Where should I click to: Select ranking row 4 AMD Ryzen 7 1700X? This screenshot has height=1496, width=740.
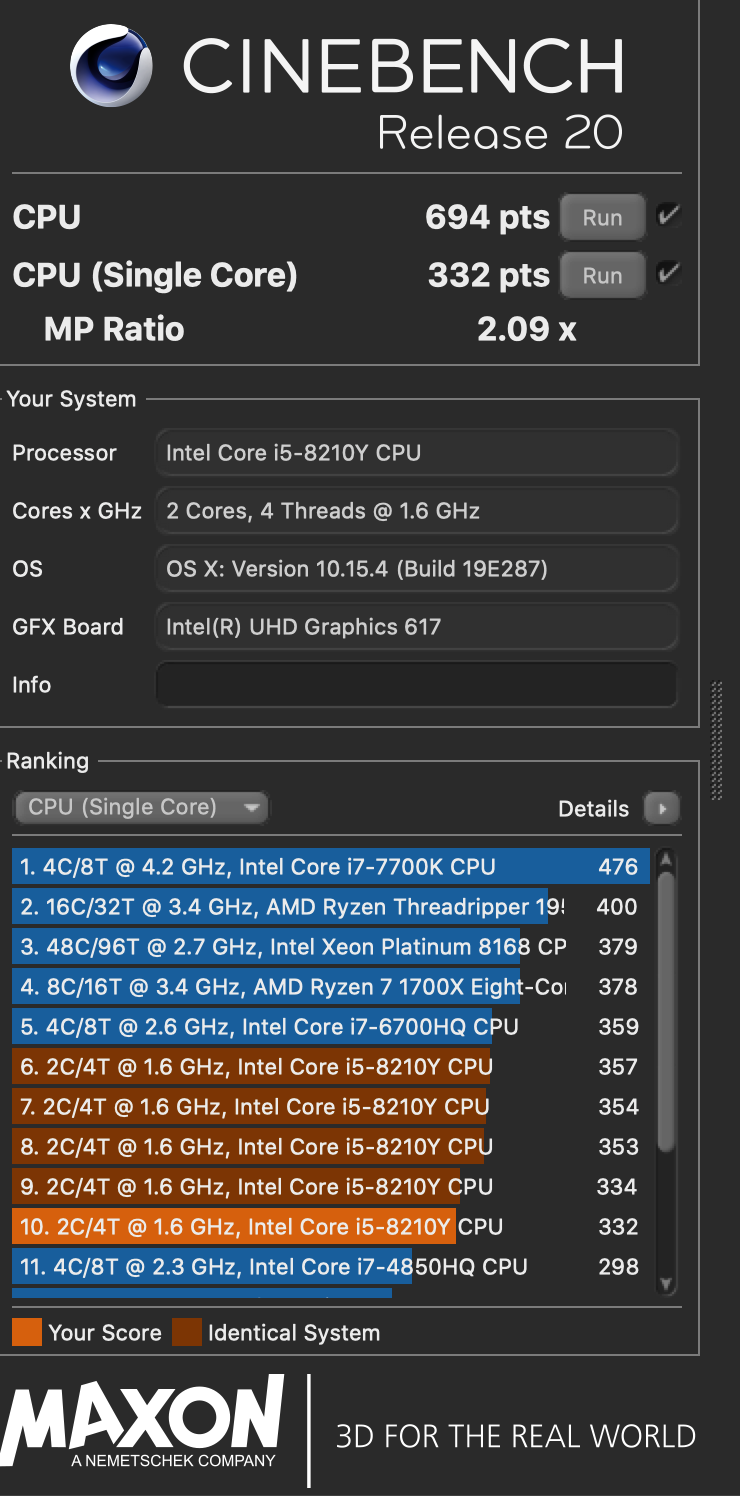[x=331, y=986]
